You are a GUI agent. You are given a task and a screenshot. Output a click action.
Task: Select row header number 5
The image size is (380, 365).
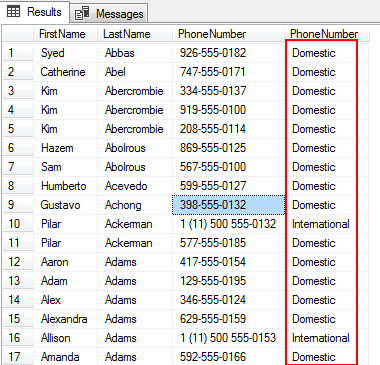[18, 129]
